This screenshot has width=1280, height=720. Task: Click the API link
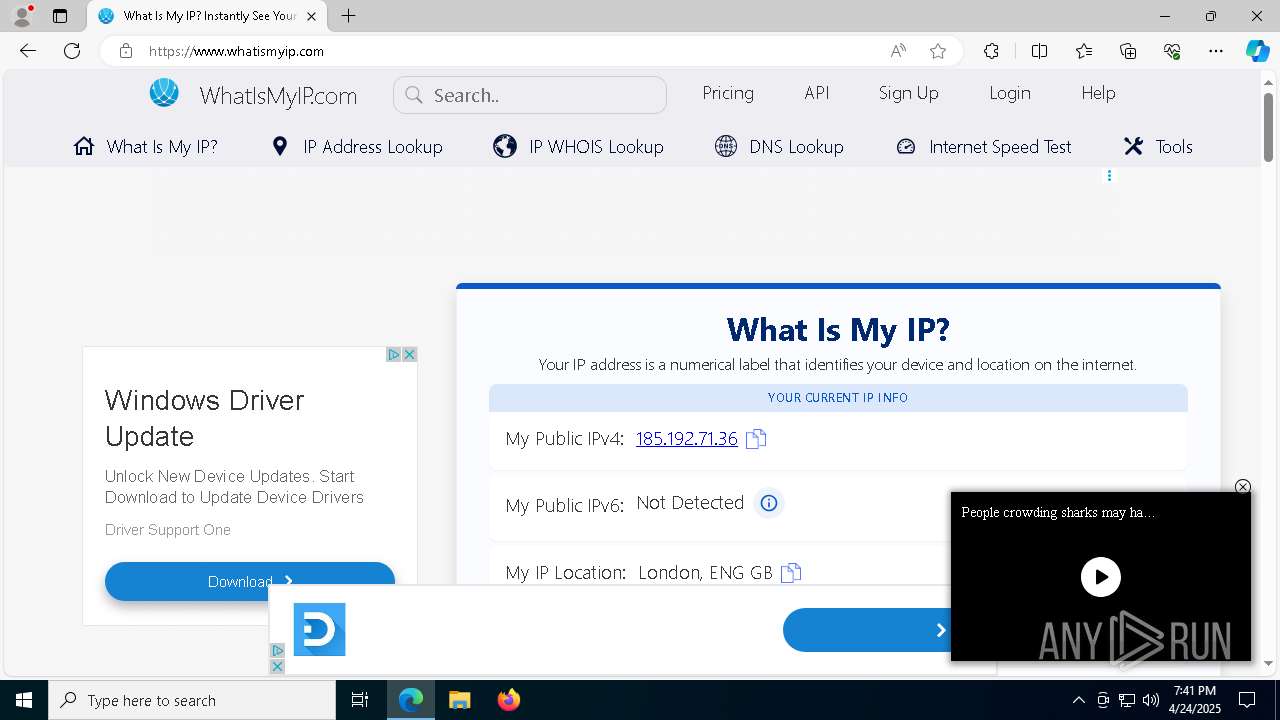coord(817,93)
